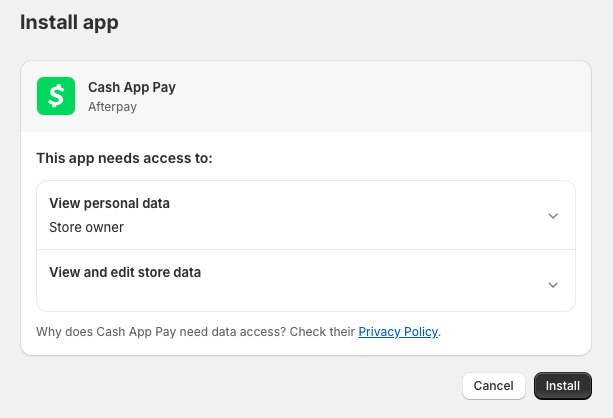Viewport: 613px width, 418px height.
Task: Click the Cash App Pay app name
Action: [132, 87]
